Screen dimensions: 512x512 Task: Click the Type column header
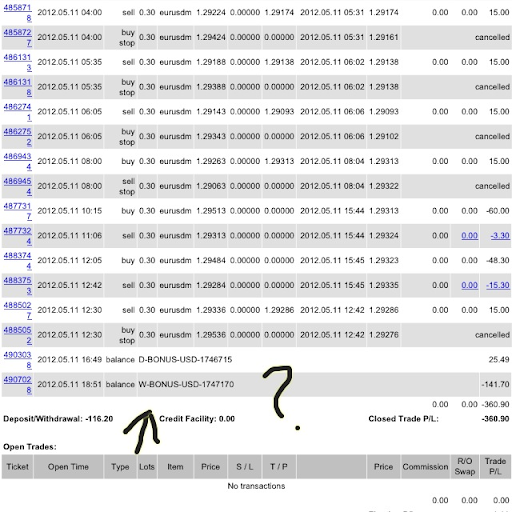click(120, 467)
